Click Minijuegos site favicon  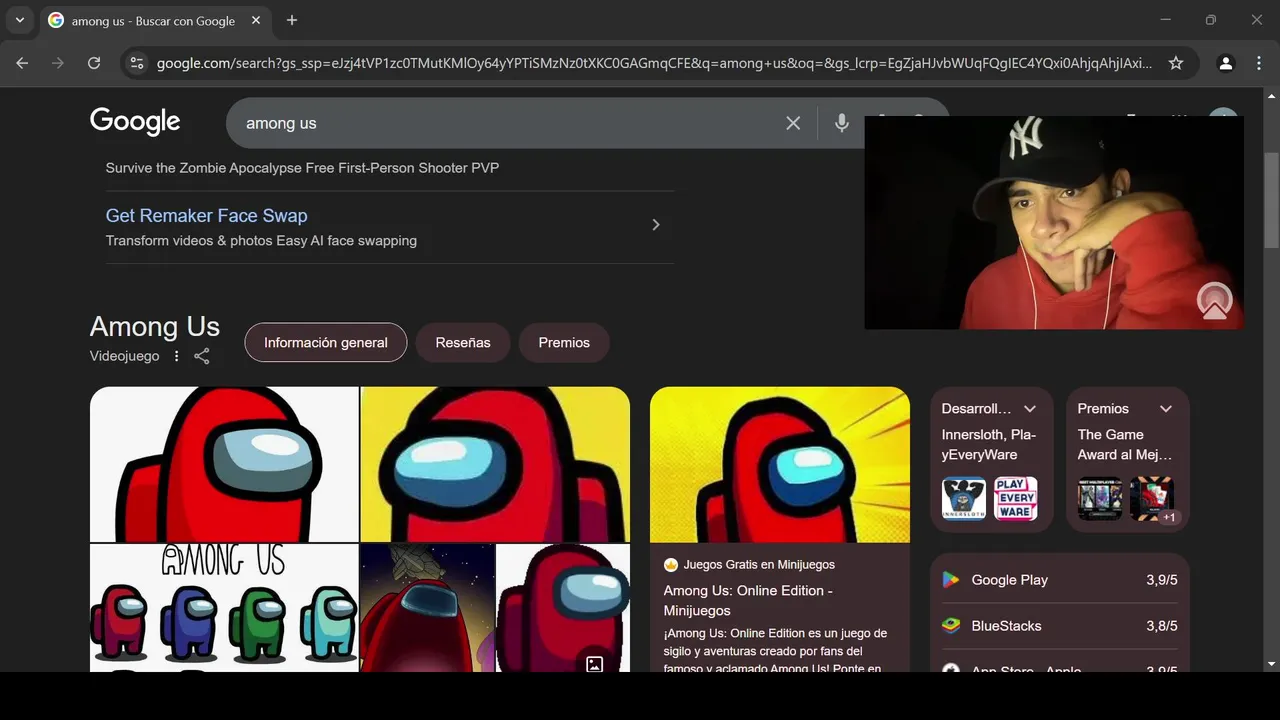coord(671,565)
